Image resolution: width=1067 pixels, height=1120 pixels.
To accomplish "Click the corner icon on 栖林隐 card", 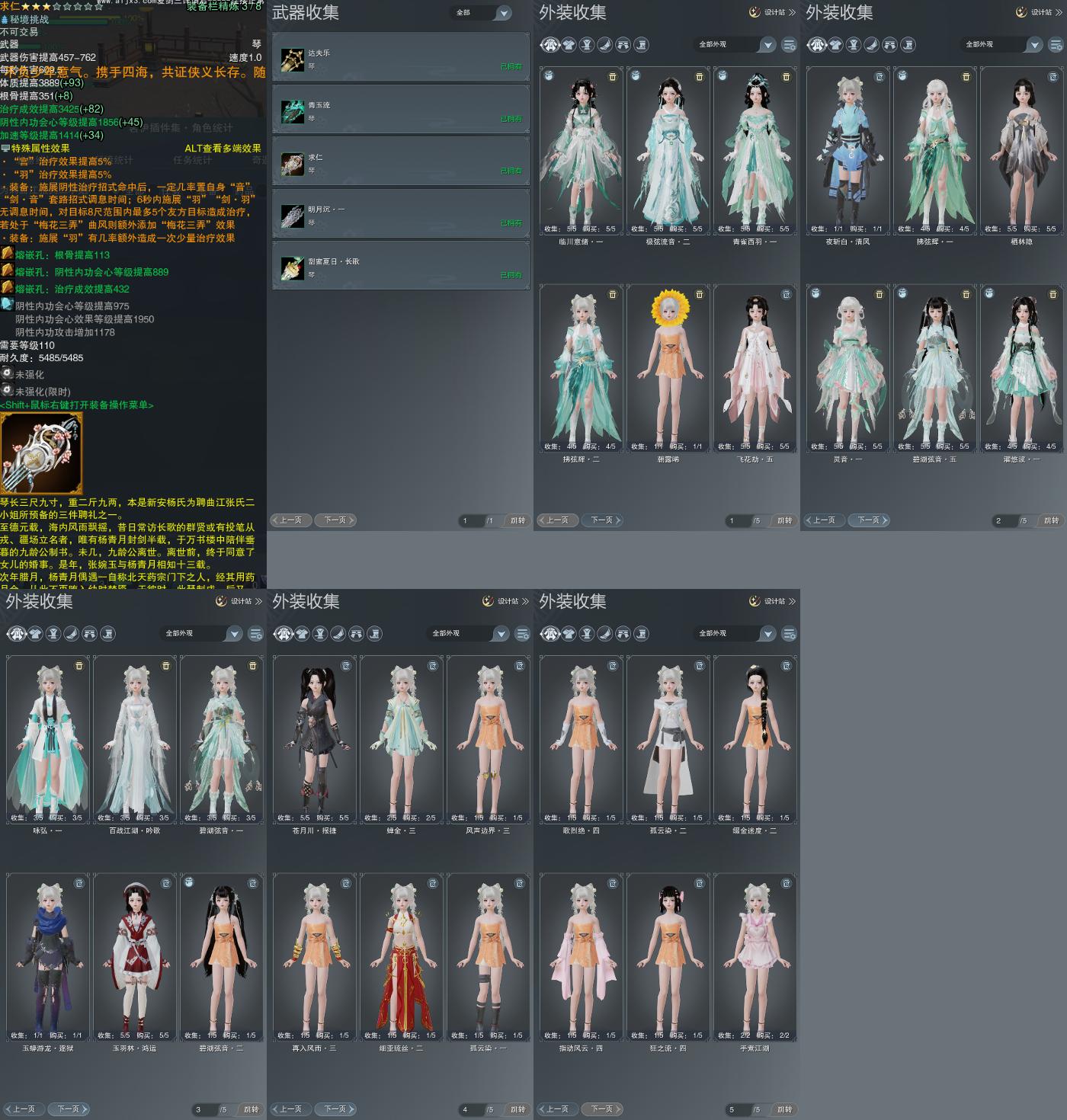I will [x=1053, y=77].
